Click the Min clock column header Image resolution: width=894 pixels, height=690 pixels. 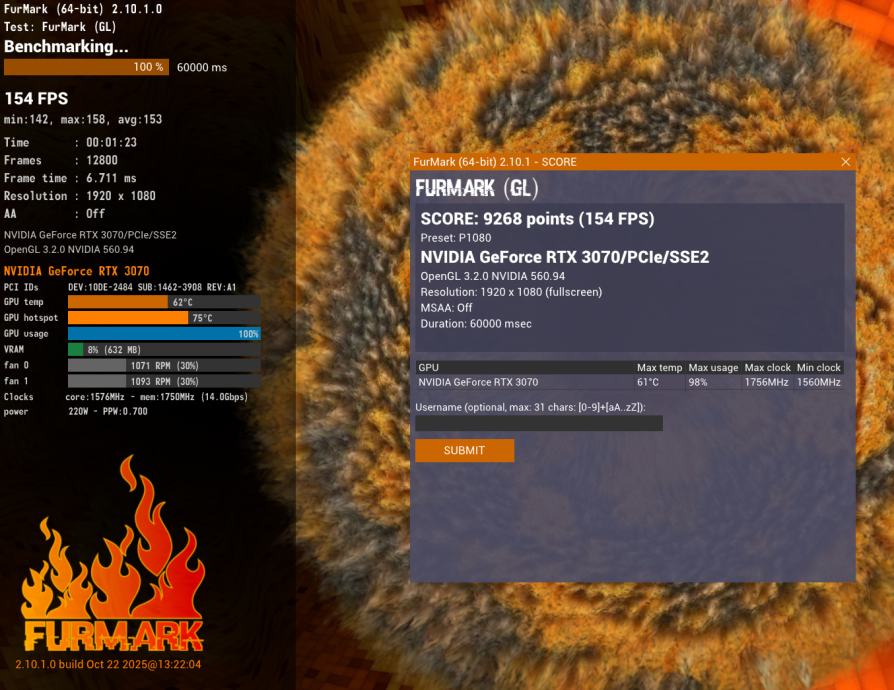click(x=818, y=368)
